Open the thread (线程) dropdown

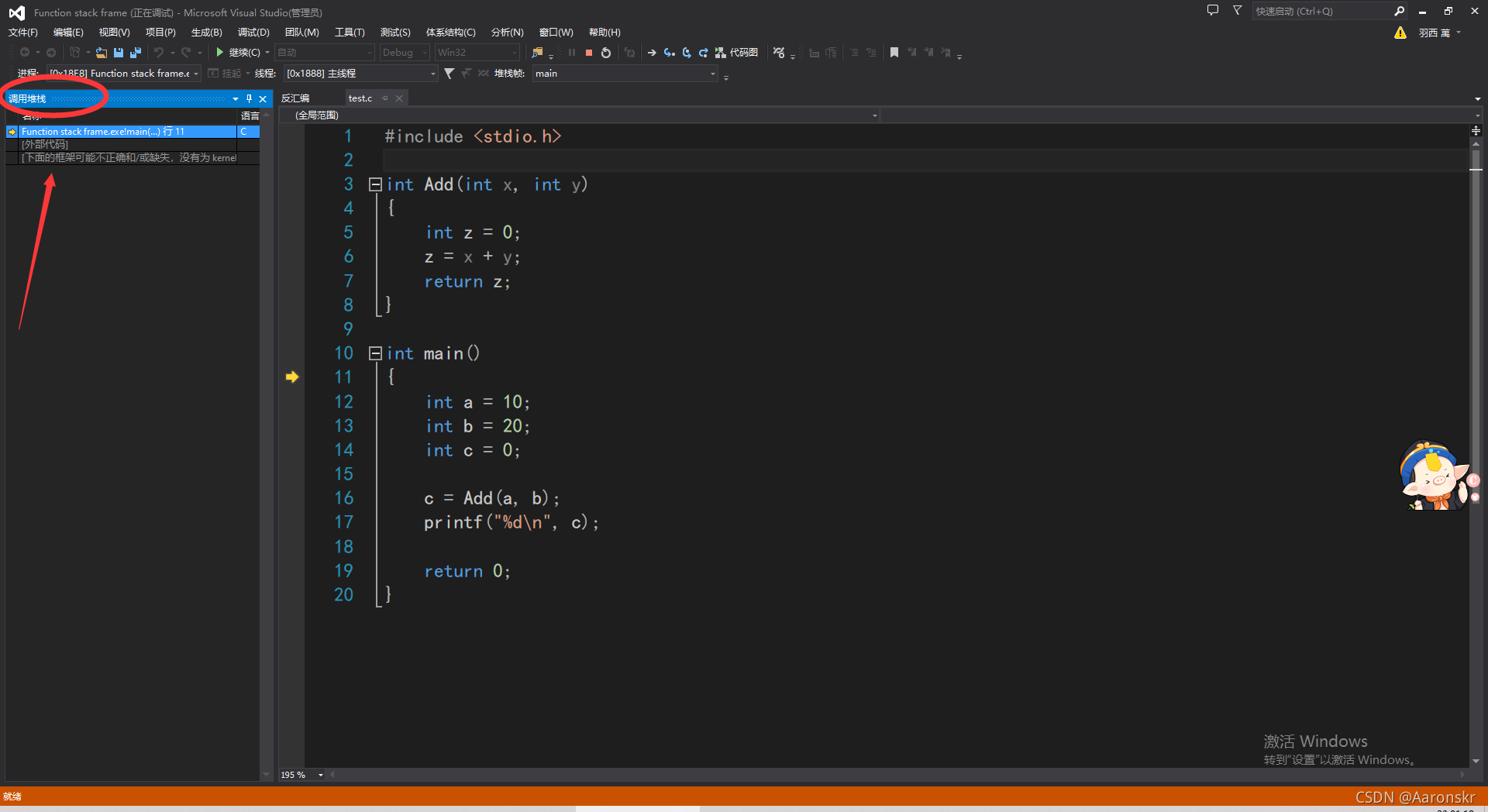pyautogui.click(x=360, y=74)
